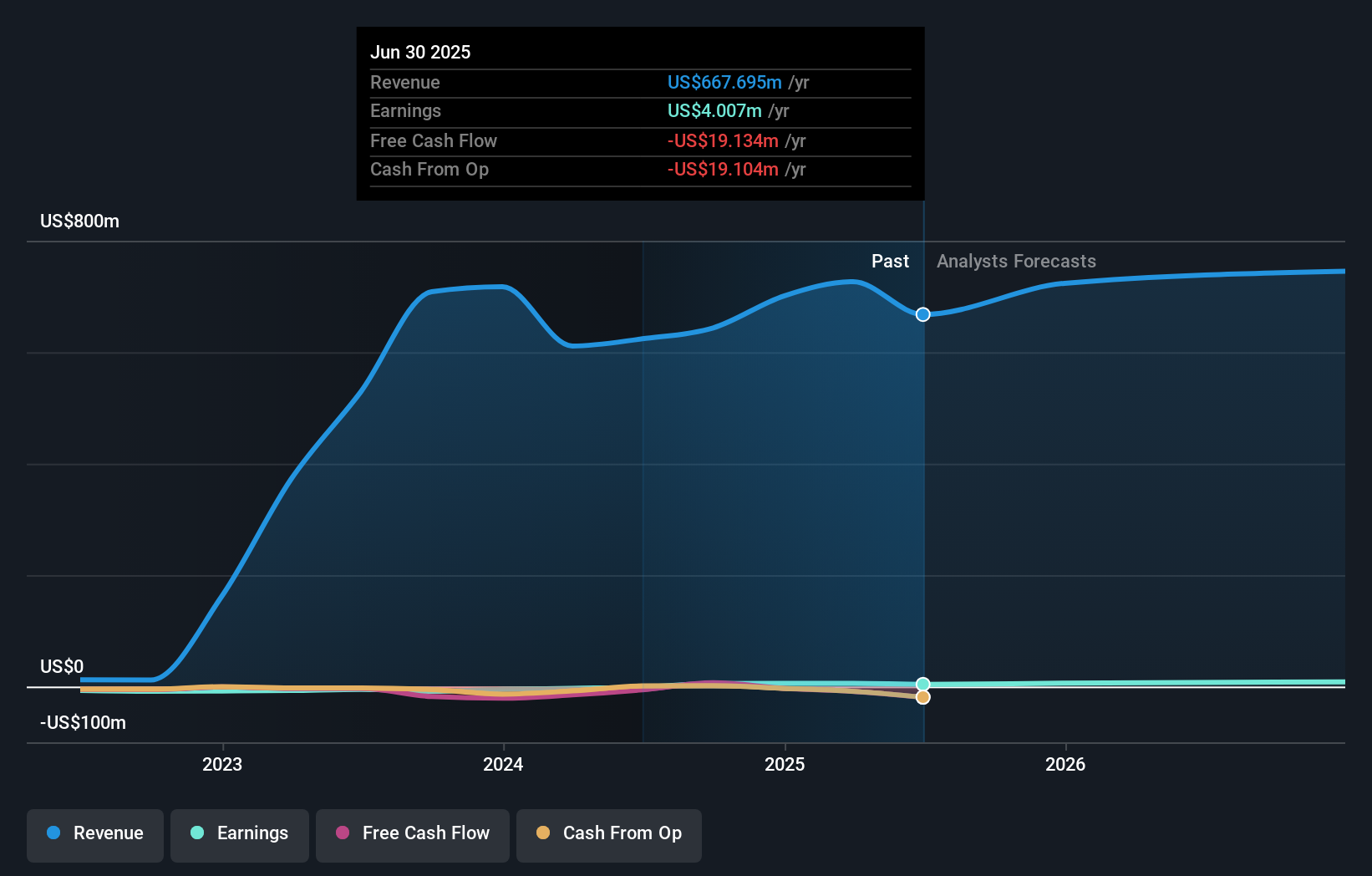Toggle the Free Cash Flow series visibility
This screenshot has width=1372, height=876.
pyautogui.click(x=413, y=835)
